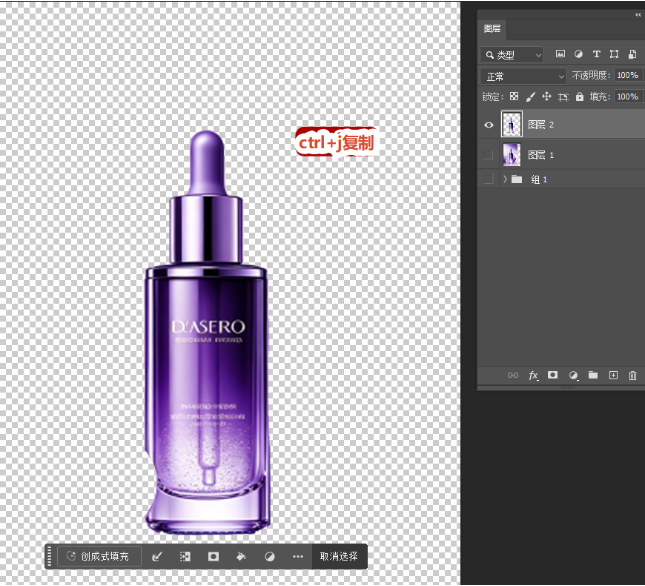
Task: Hide 图层 2 with eye icon
Action: pos(489,125)
